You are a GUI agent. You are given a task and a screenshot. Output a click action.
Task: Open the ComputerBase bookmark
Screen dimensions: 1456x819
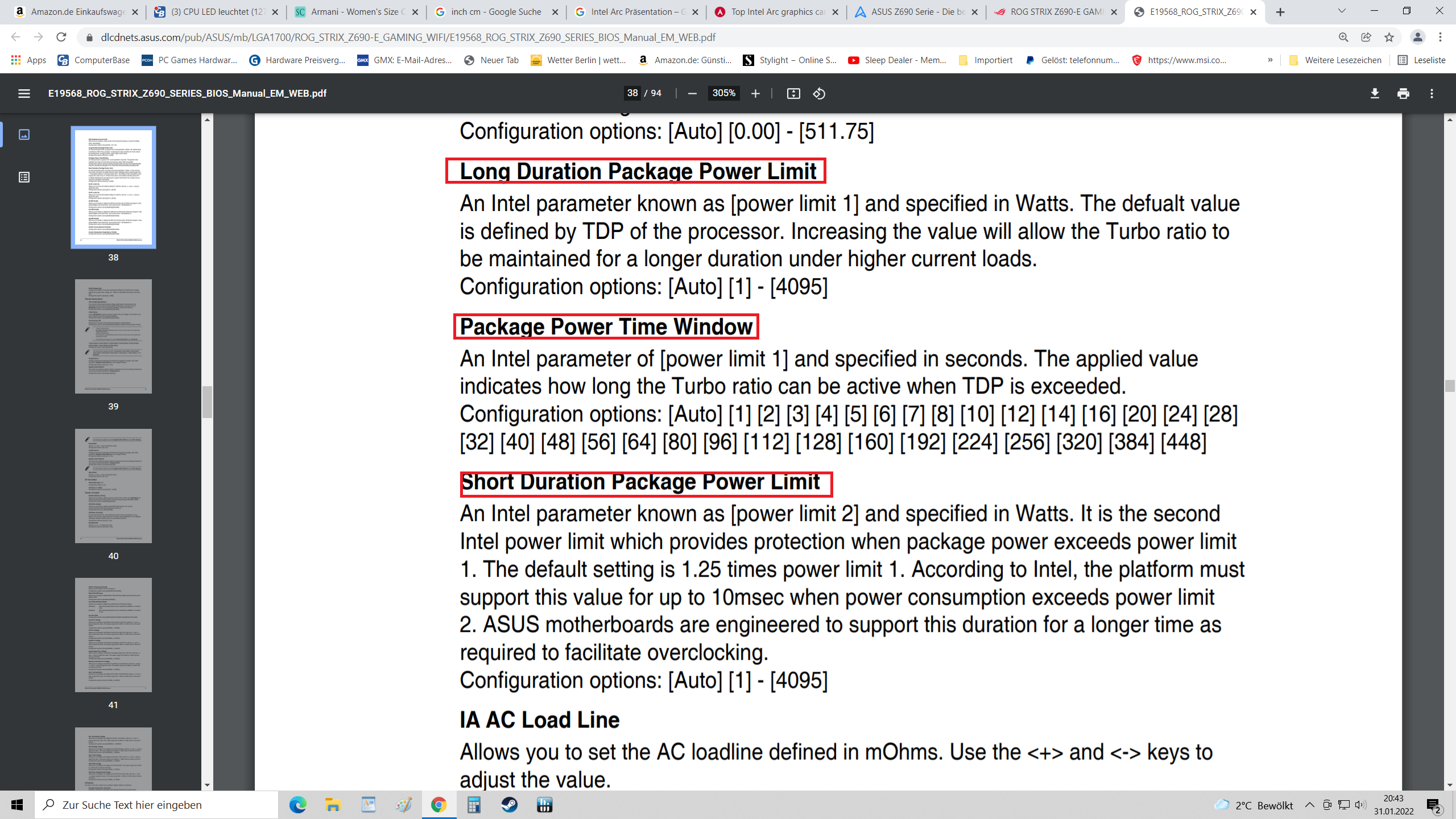(94, 60)
